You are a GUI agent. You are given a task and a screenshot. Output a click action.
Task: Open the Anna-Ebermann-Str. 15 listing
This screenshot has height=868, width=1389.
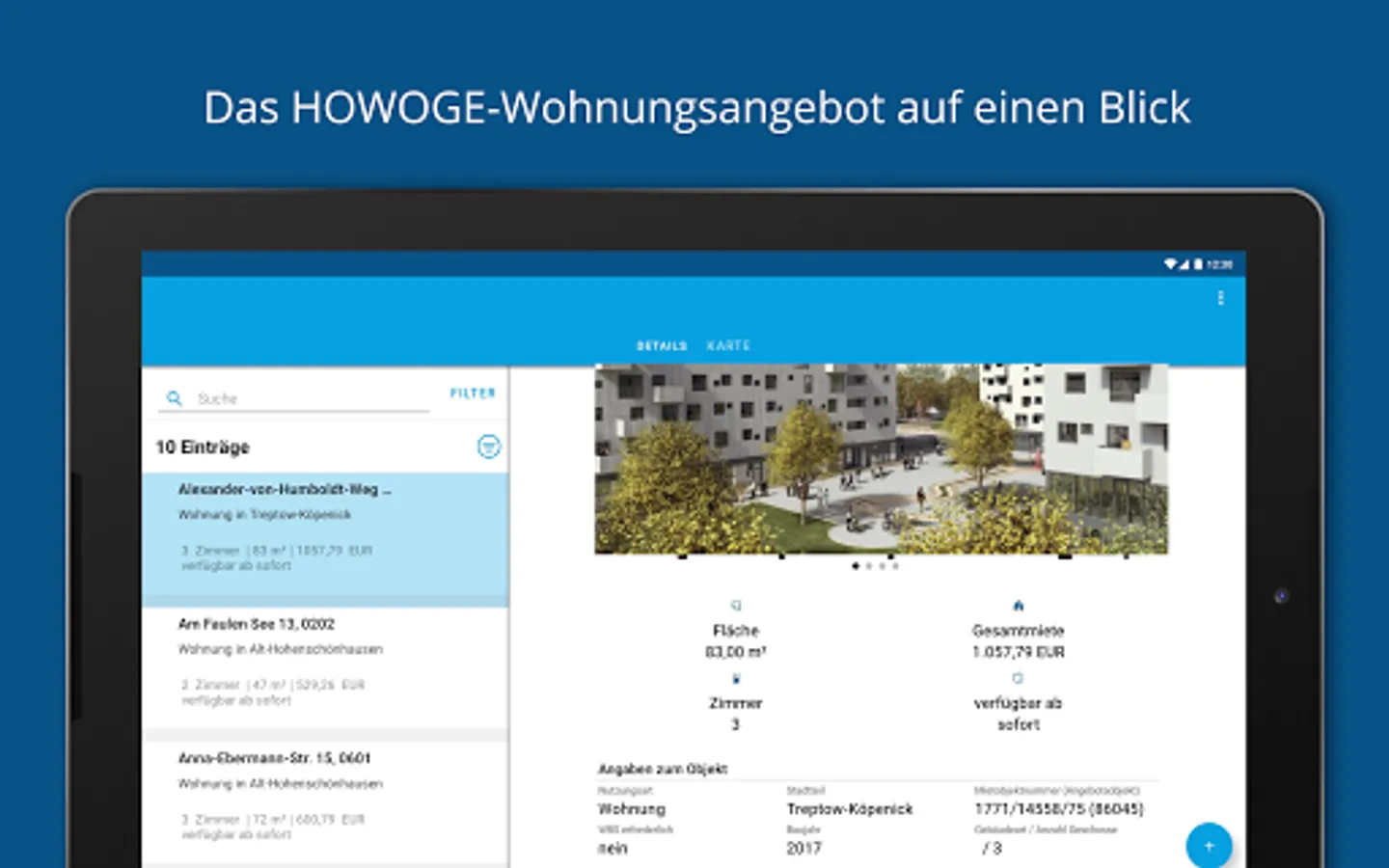326,802
